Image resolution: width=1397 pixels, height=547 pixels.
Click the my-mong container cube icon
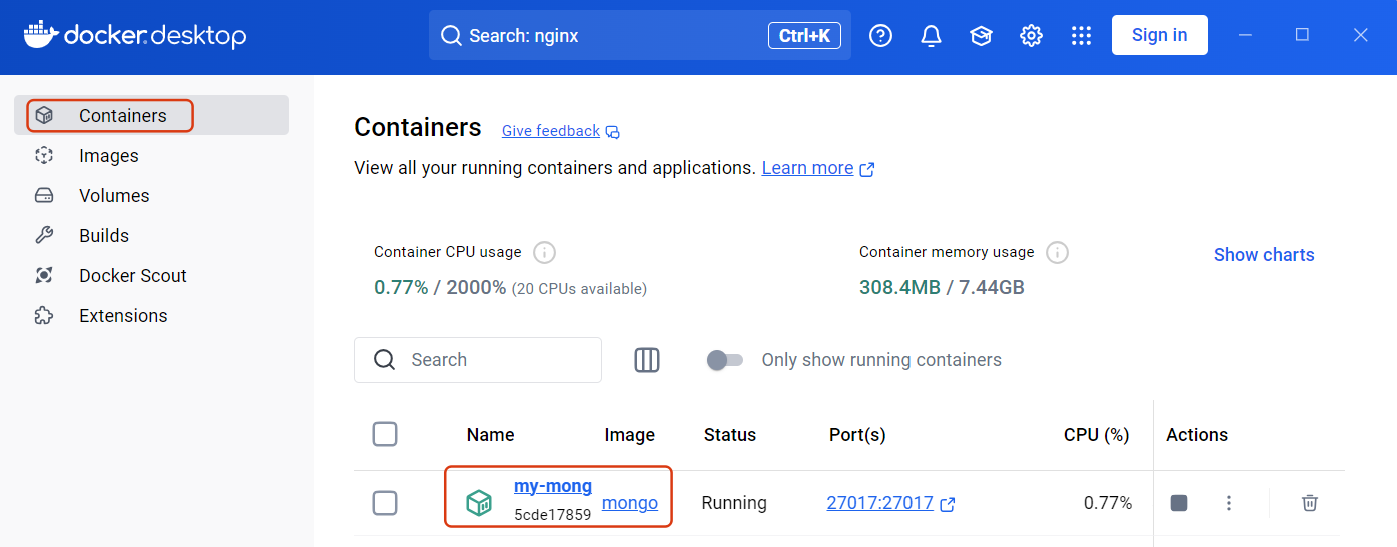point(480,503)
